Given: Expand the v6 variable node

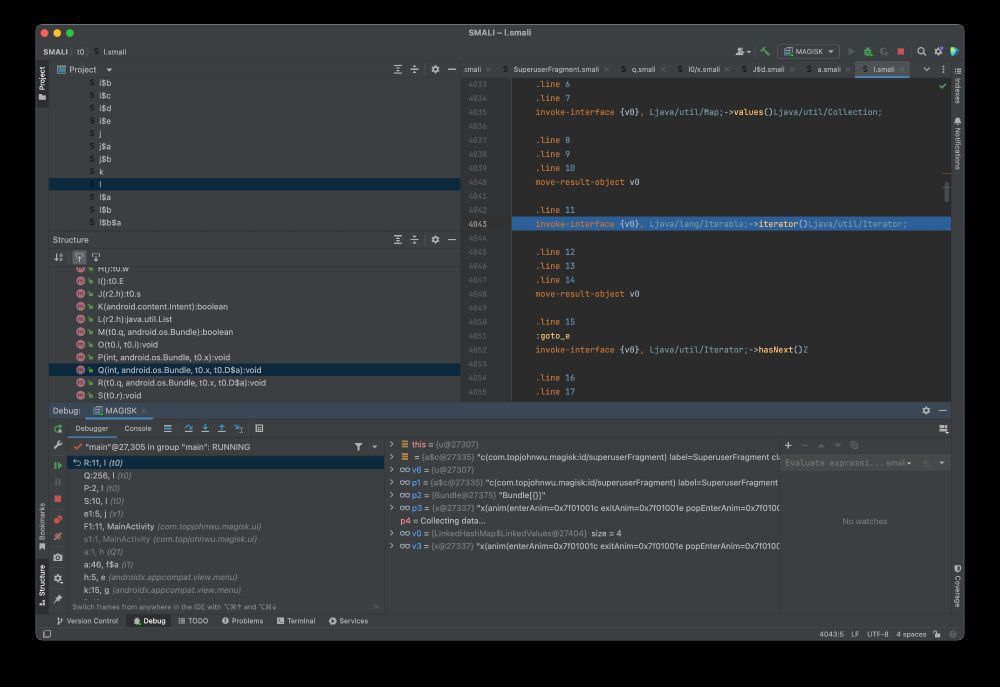Looking at the screenshot, I should click(x=392, y=469).
